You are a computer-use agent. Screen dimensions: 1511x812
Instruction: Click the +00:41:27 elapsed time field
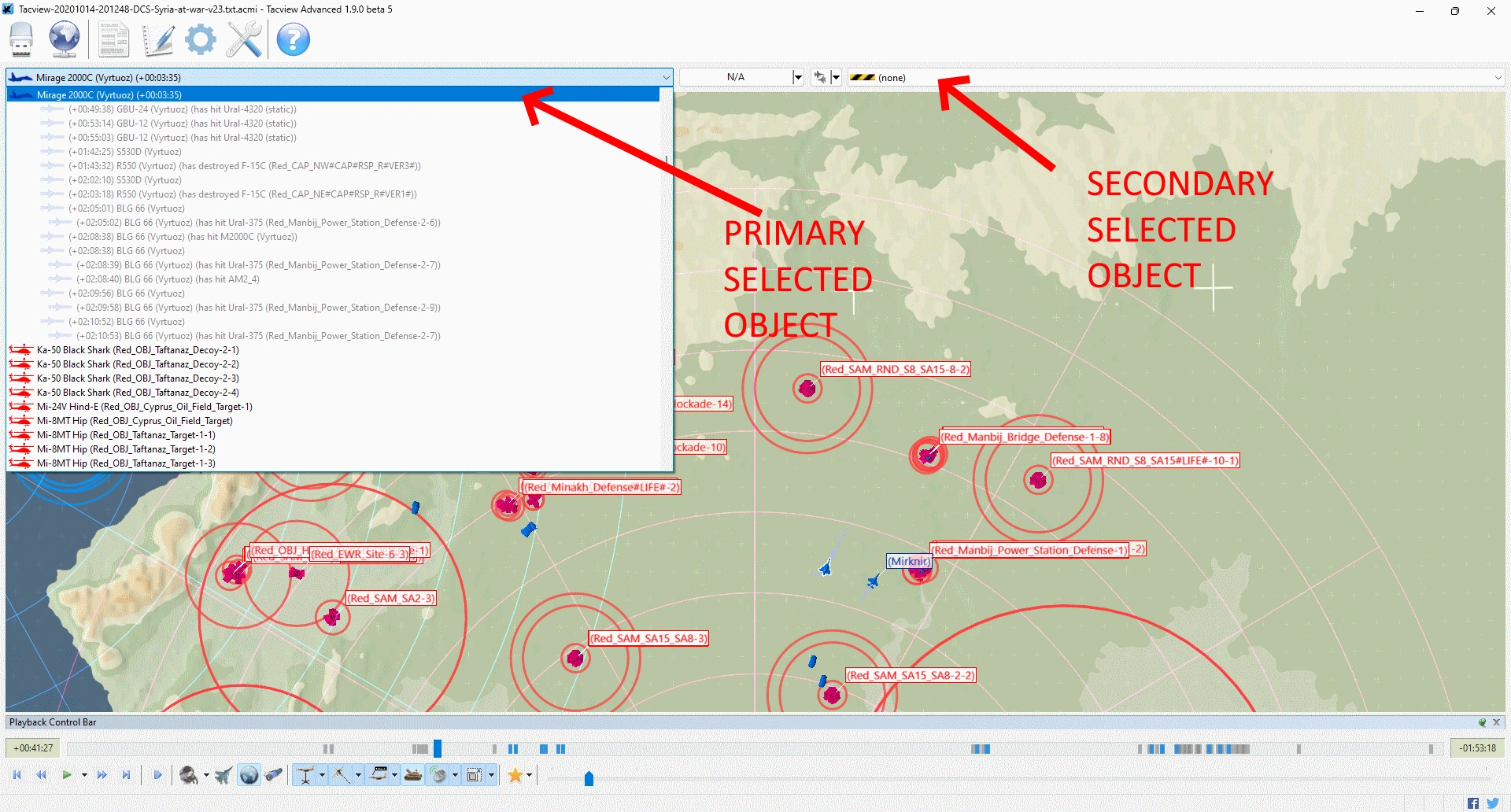pos(33,748)
